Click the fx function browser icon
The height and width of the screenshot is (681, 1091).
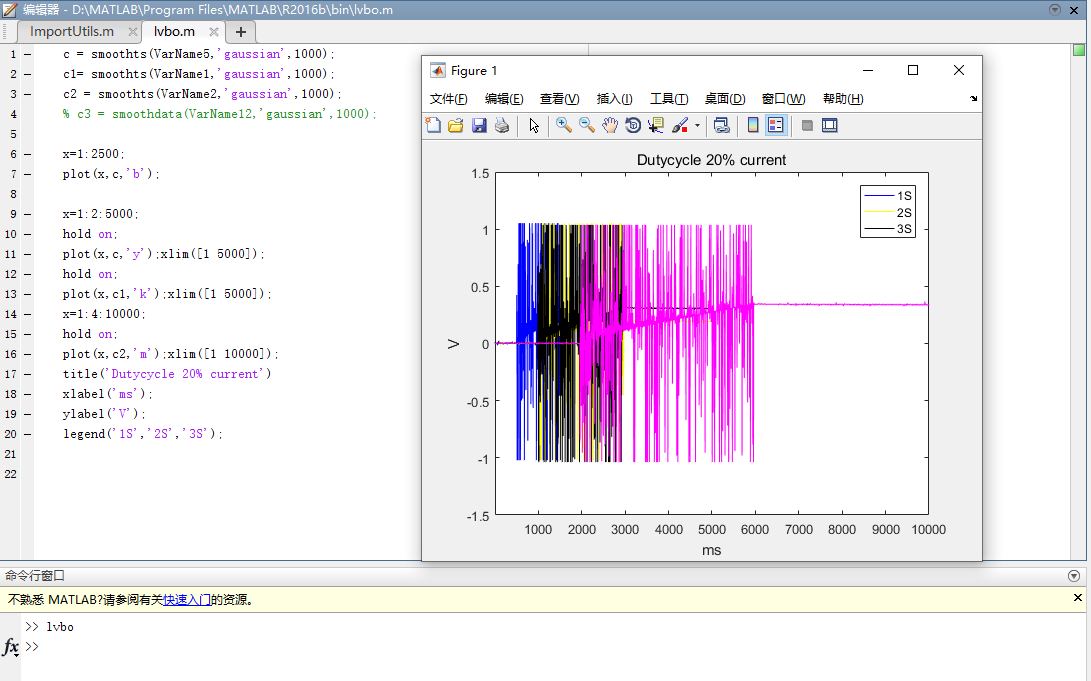[x=10, y=648]
